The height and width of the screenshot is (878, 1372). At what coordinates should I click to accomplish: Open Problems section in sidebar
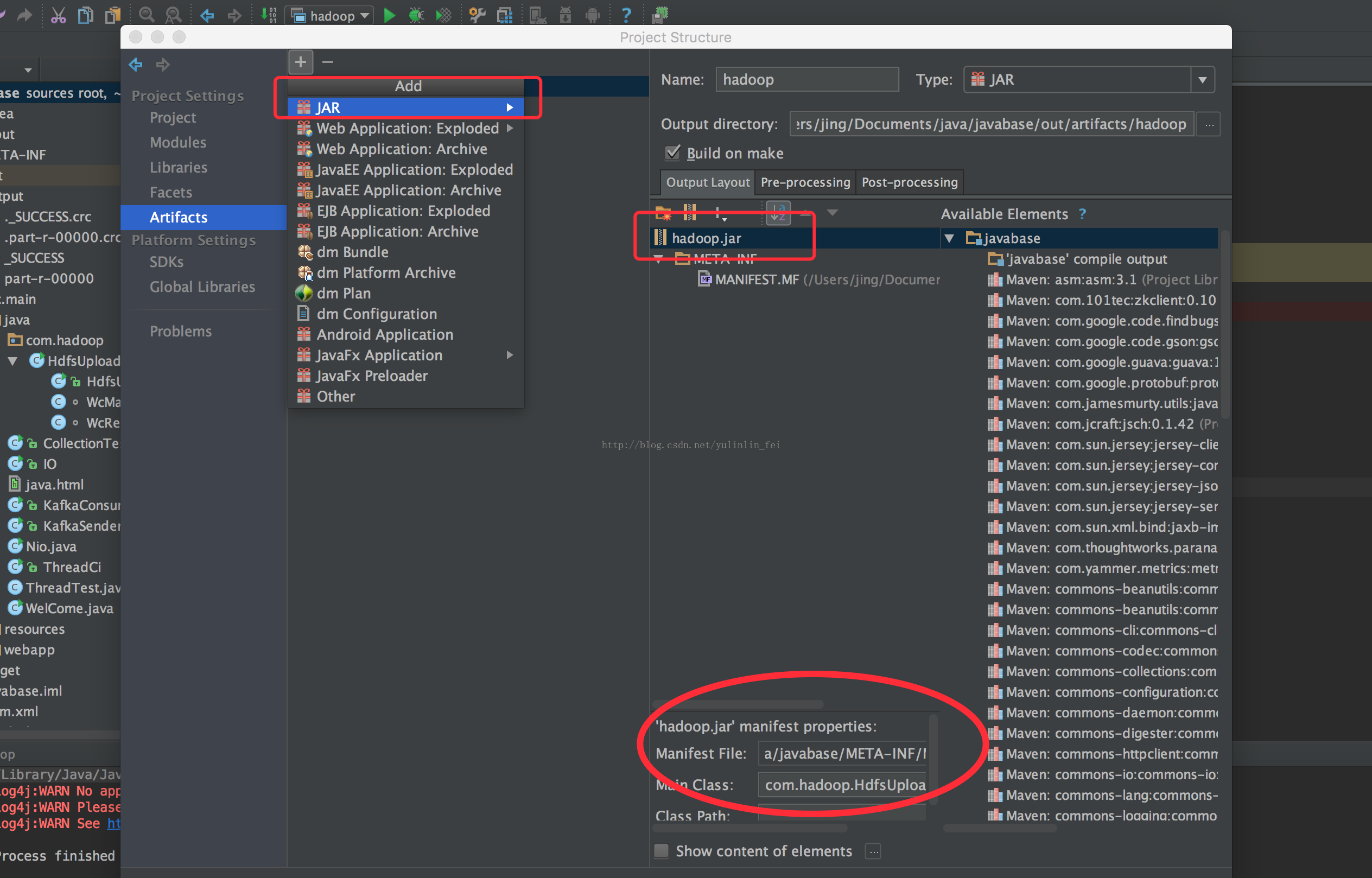coord(181,331)
